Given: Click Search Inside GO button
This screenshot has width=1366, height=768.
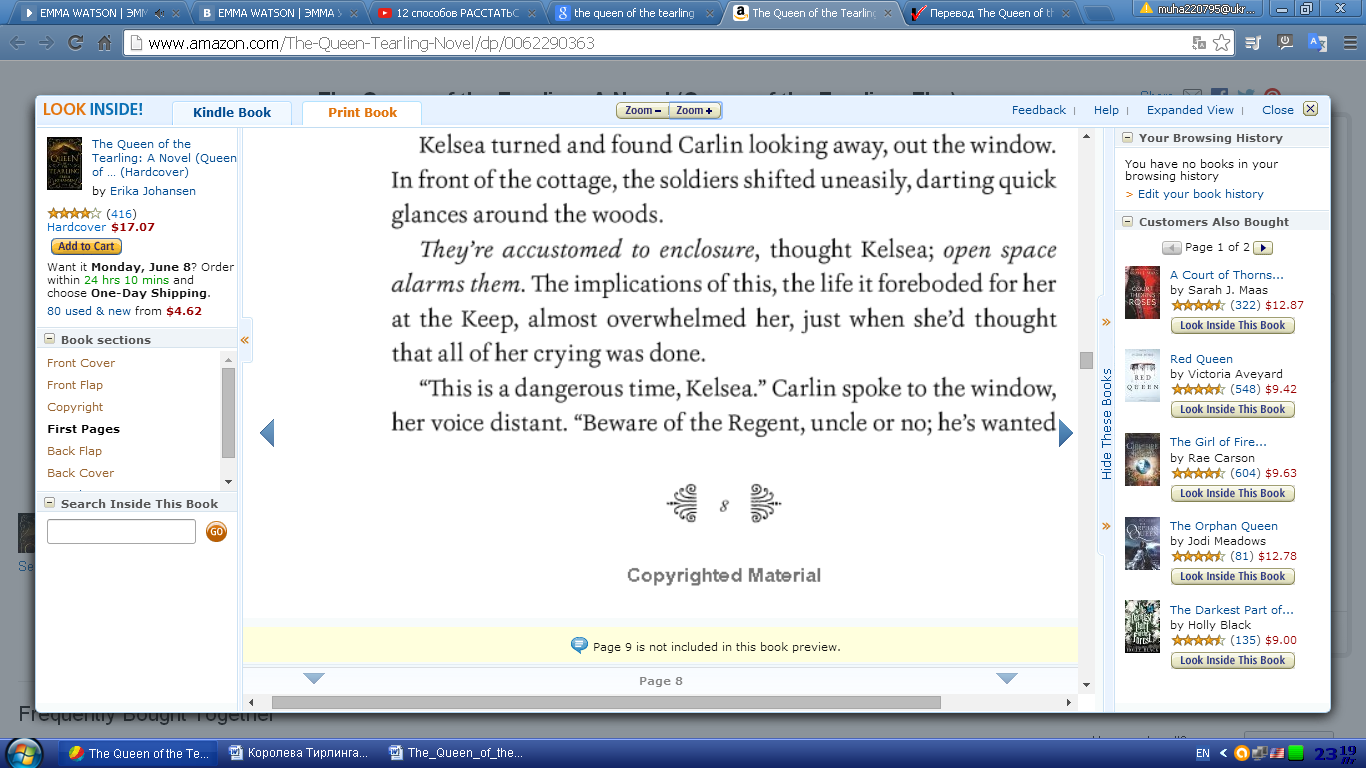Looking at the screenshot, I should point(216,531).
